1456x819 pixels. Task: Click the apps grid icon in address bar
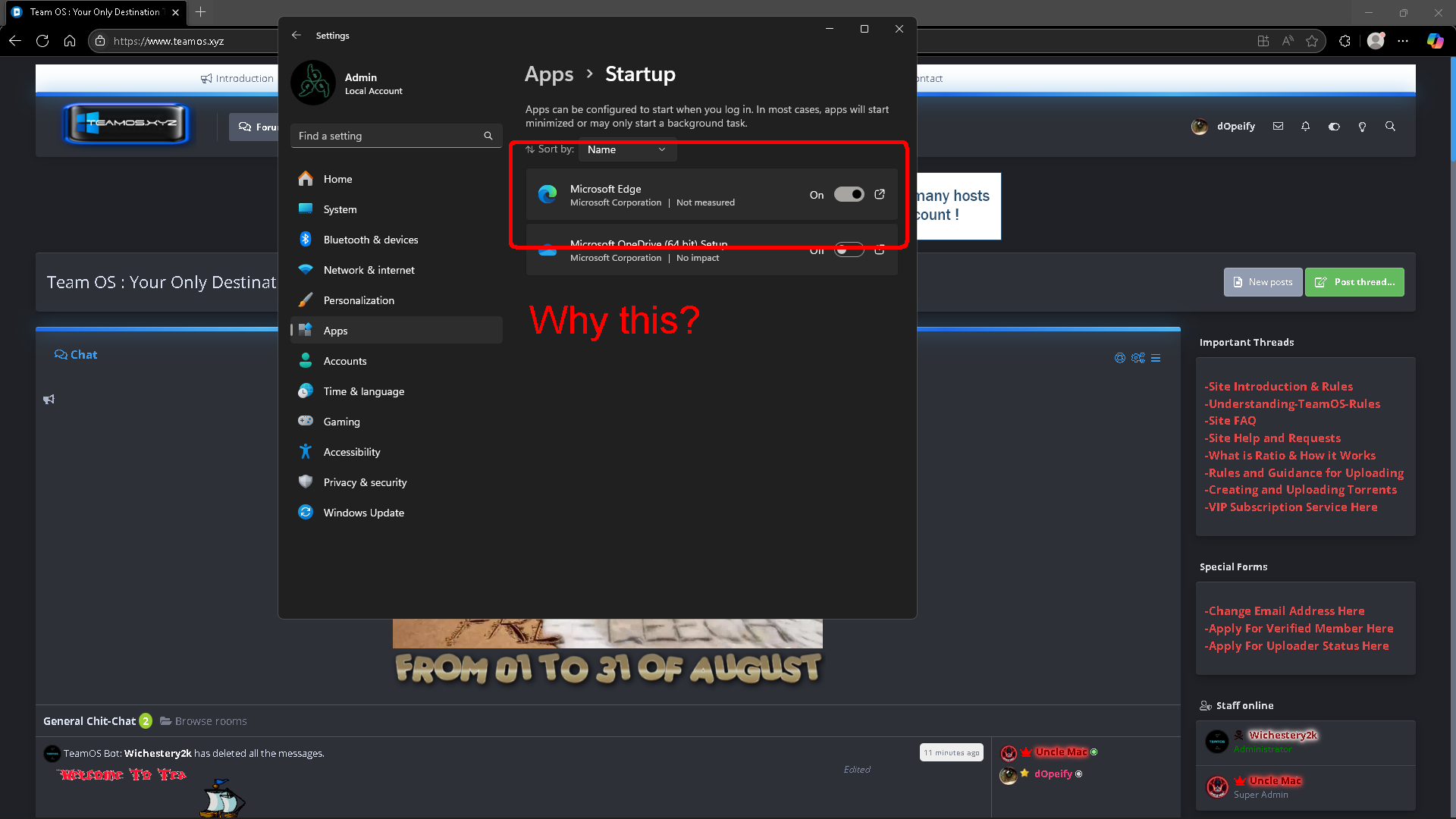pyautogui.click(x=1263, y=41)
